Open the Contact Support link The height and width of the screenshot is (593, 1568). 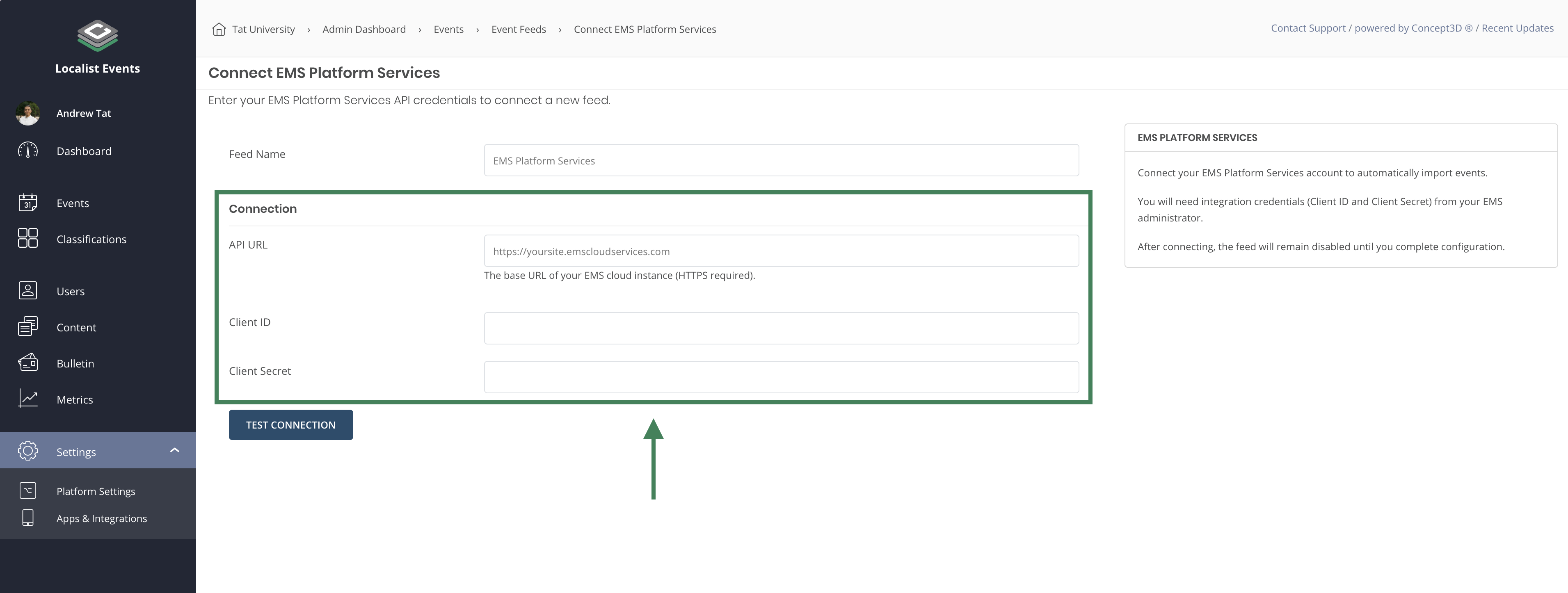pyautogui.click(x=1308, y=28)
